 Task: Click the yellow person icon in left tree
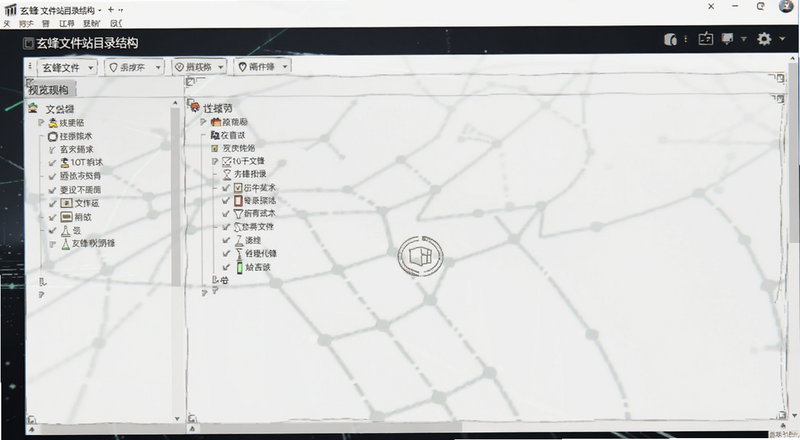[x=53, y=123]
